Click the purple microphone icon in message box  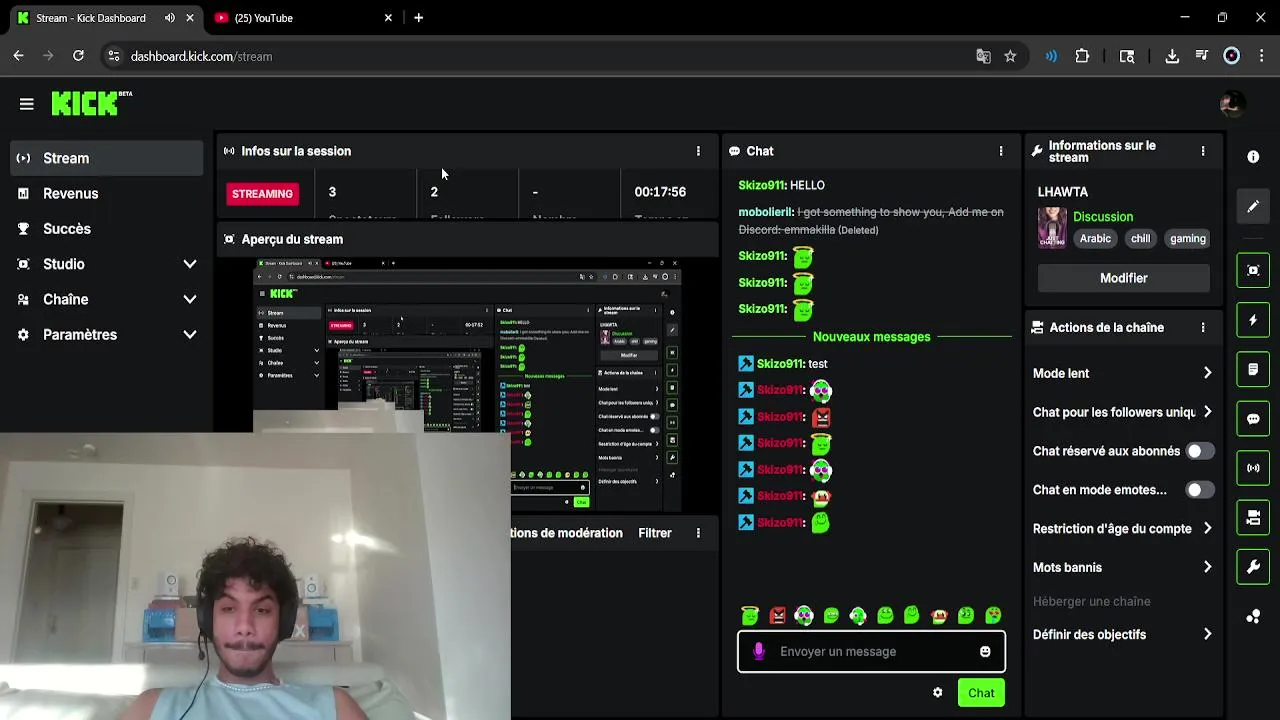pyautogui.click(x=759, y=652)
